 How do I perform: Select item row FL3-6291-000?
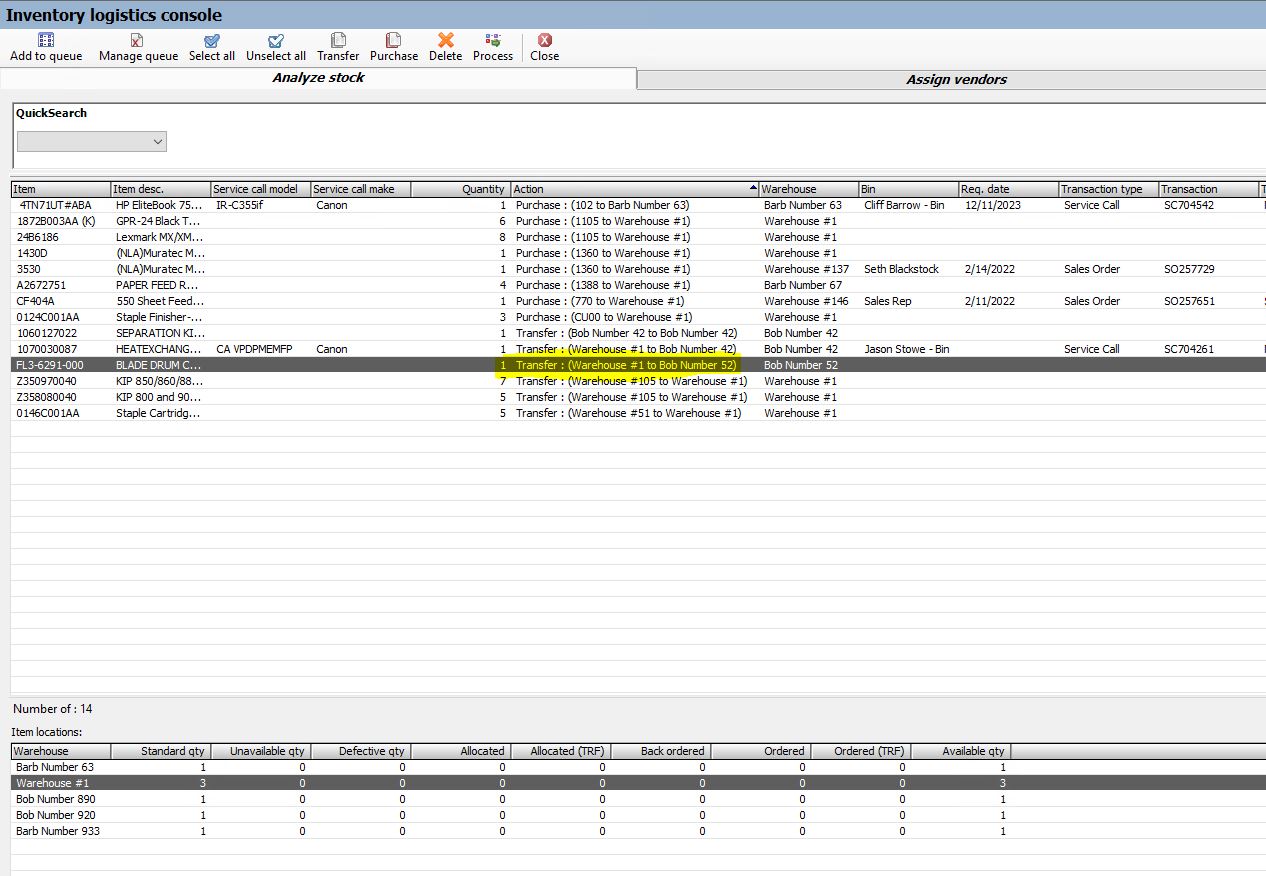pos(638,365)
